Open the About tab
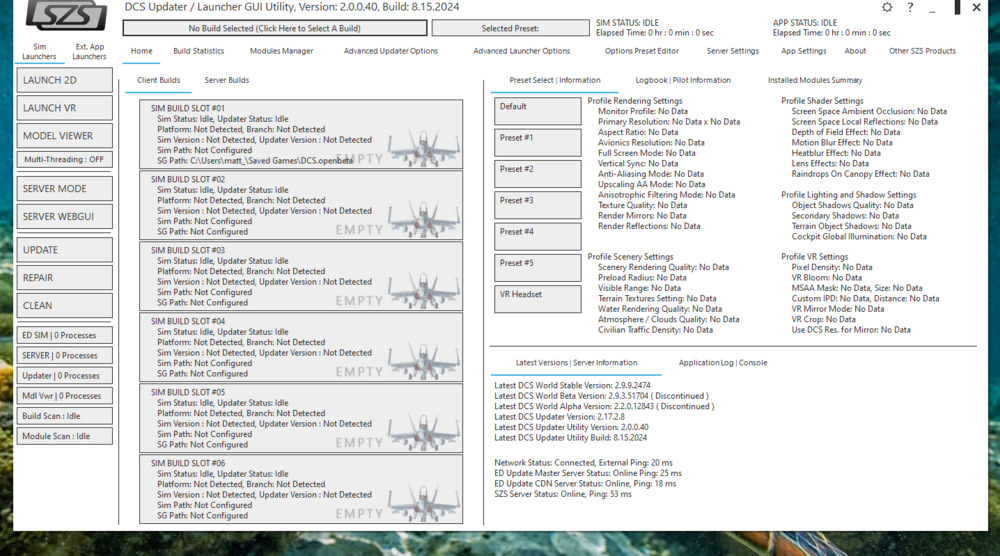This screenshot has height=556, width=1000. (x=855, y=51)
